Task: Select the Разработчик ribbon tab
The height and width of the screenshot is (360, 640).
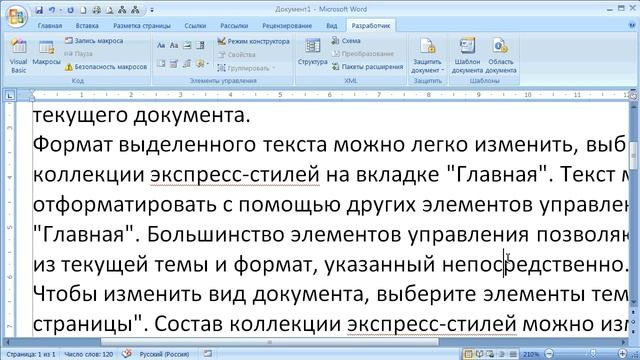Action: tap(371, 26)
